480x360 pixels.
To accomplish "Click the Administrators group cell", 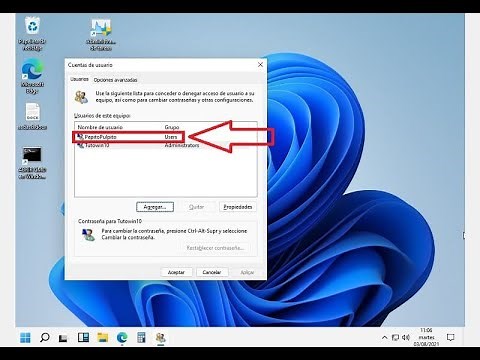I will 182,145.
